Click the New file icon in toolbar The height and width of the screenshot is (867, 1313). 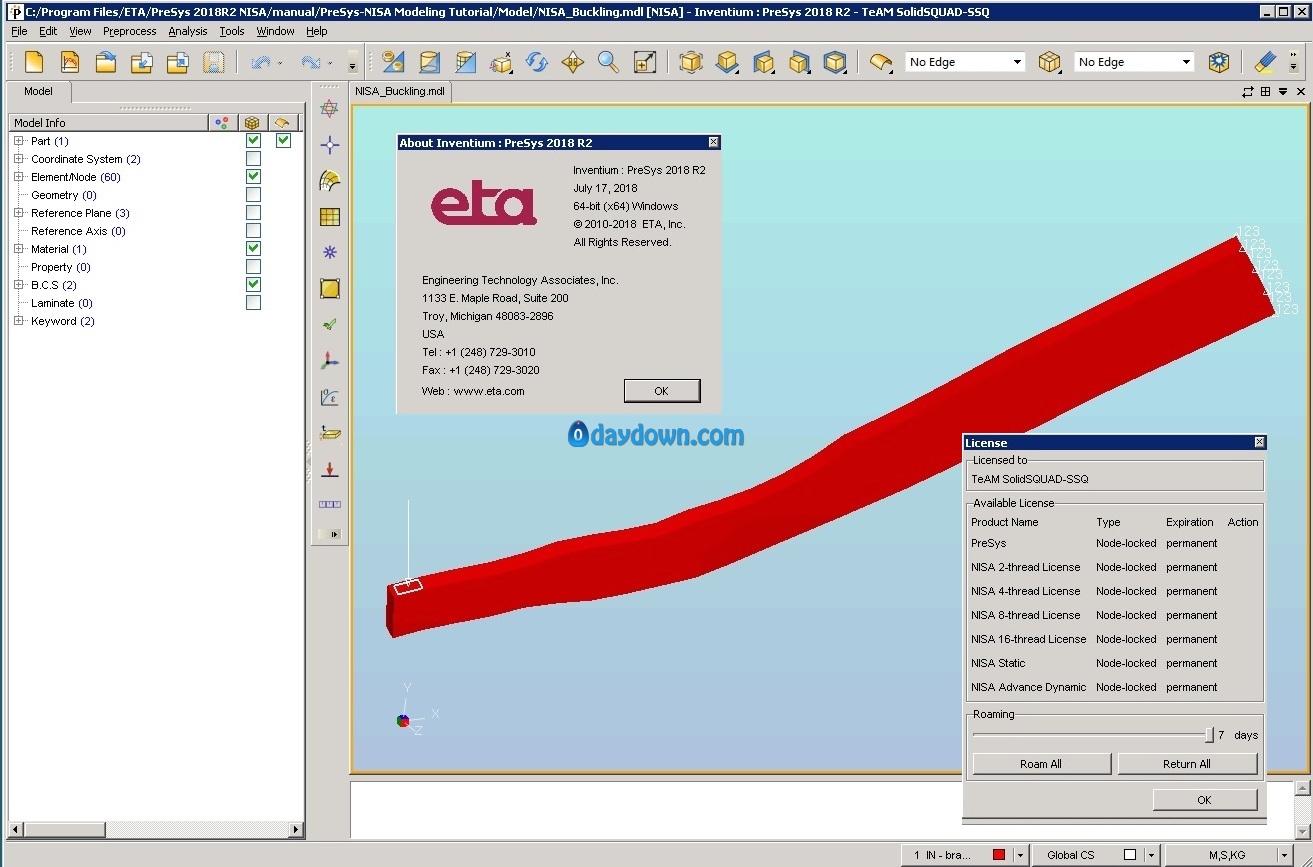34,62
